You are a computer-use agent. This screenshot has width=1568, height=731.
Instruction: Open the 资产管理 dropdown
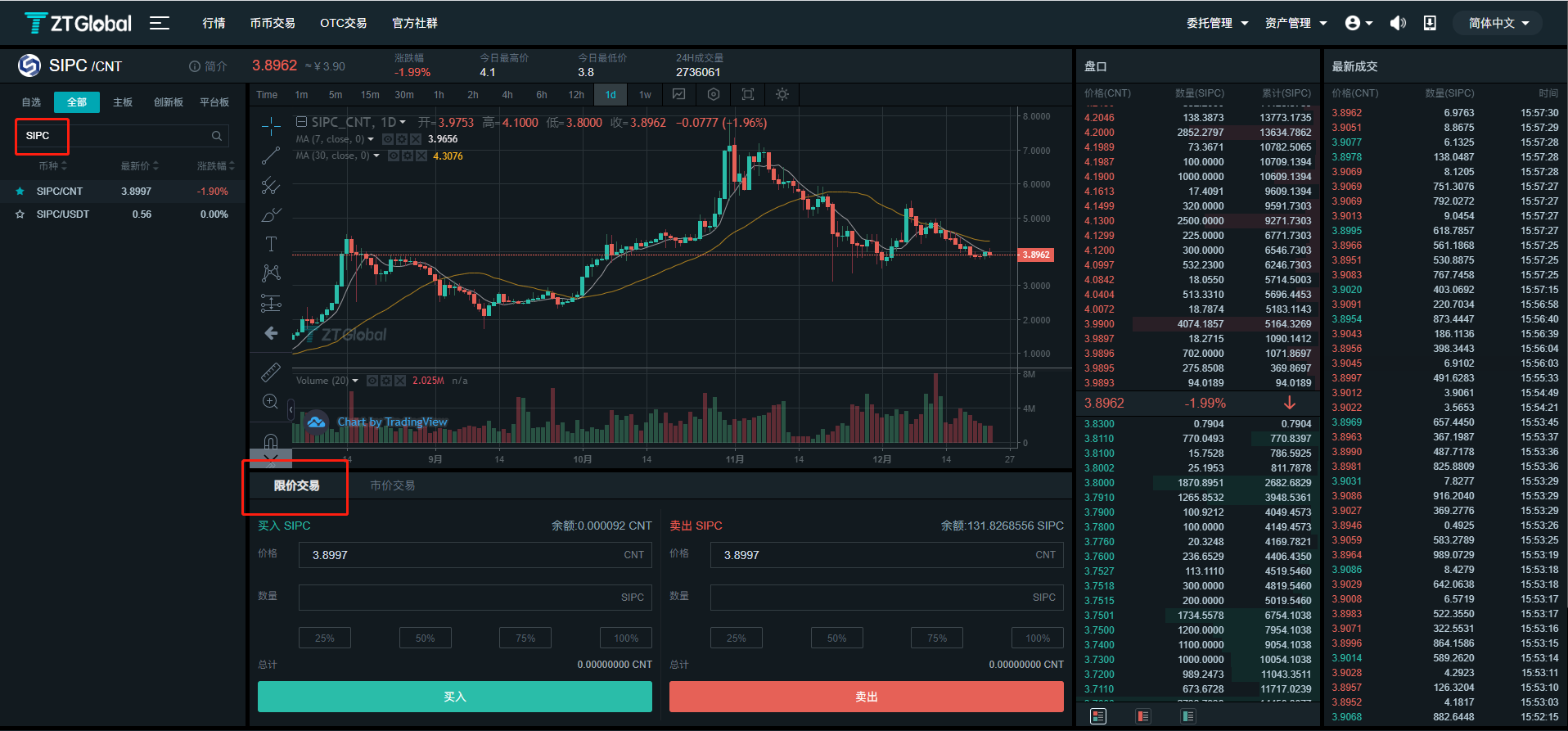click(x=1295, y=23)
